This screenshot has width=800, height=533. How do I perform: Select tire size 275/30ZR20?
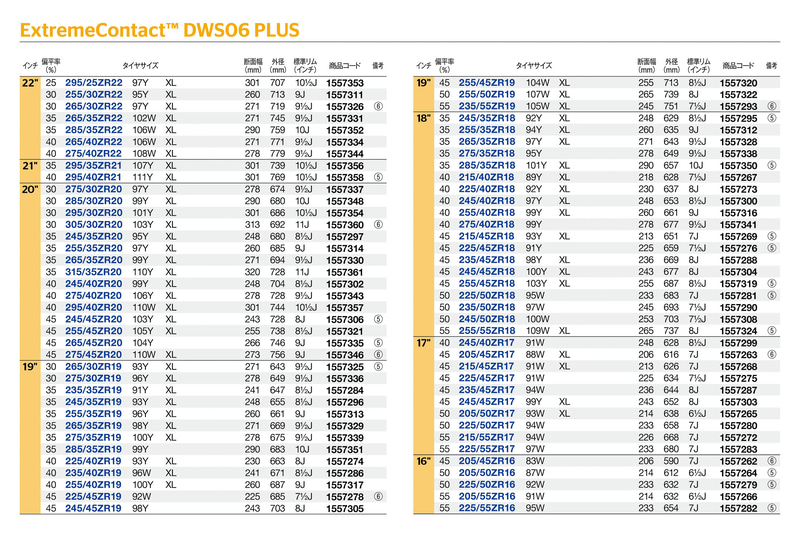coord(94,189)
